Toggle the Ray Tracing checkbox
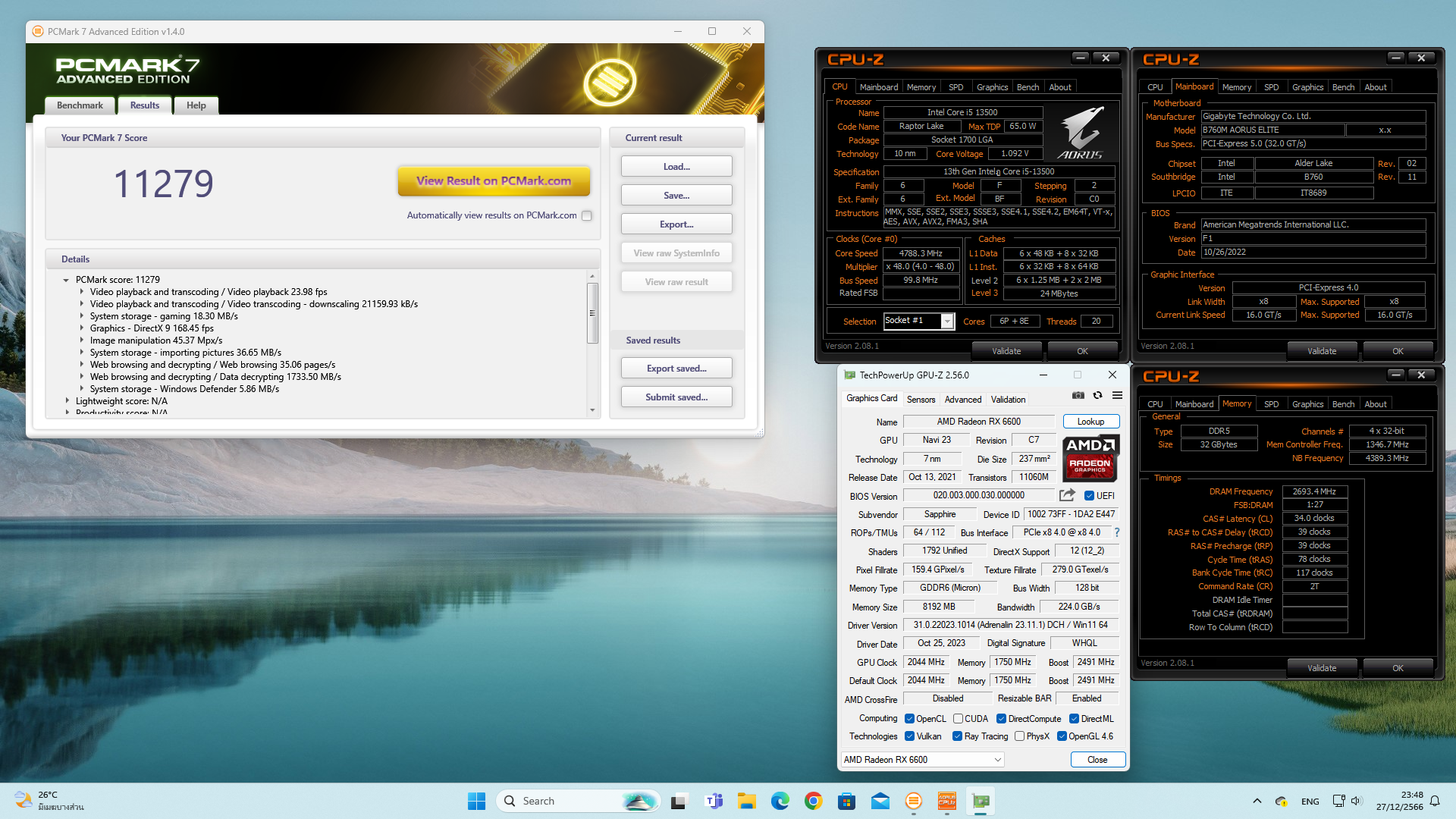 (957, 736)
